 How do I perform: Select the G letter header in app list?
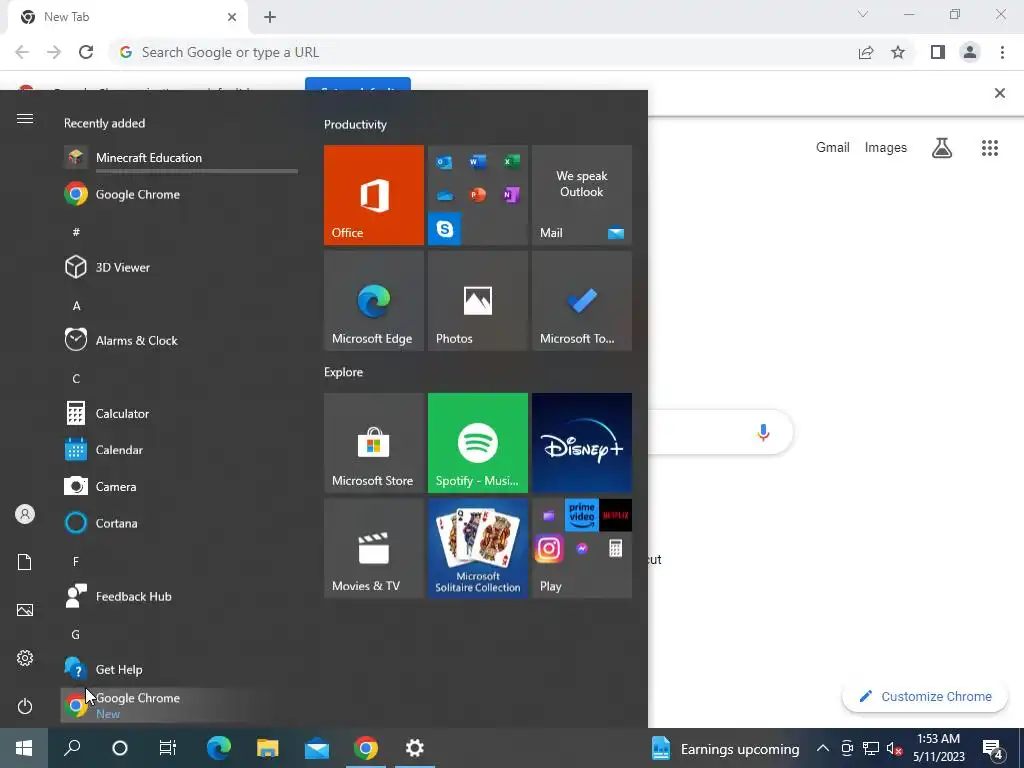click(76, 635)
